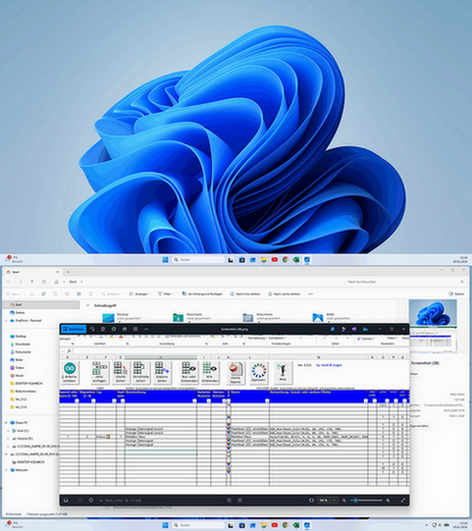This screenshot has width=472, height=531.
Task: Click the 'Start durchsuchen' search field
Action: pos(406,281)
